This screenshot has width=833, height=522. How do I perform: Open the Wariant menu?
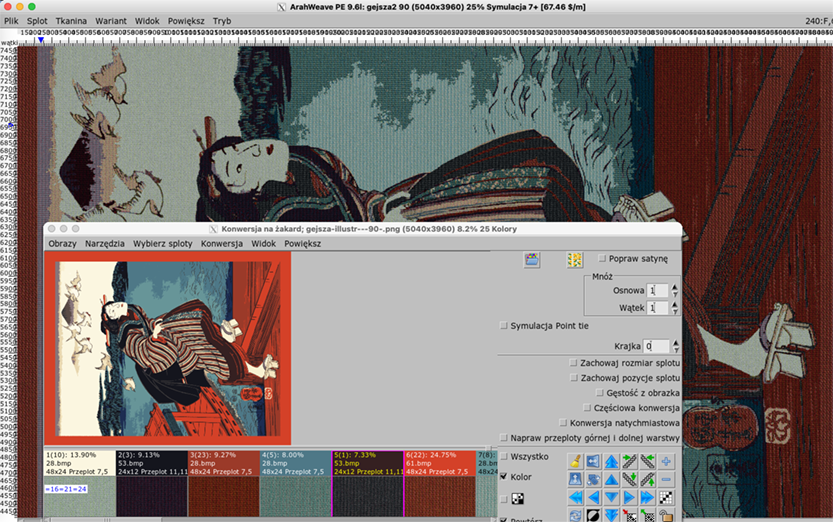tap(111, 21)
